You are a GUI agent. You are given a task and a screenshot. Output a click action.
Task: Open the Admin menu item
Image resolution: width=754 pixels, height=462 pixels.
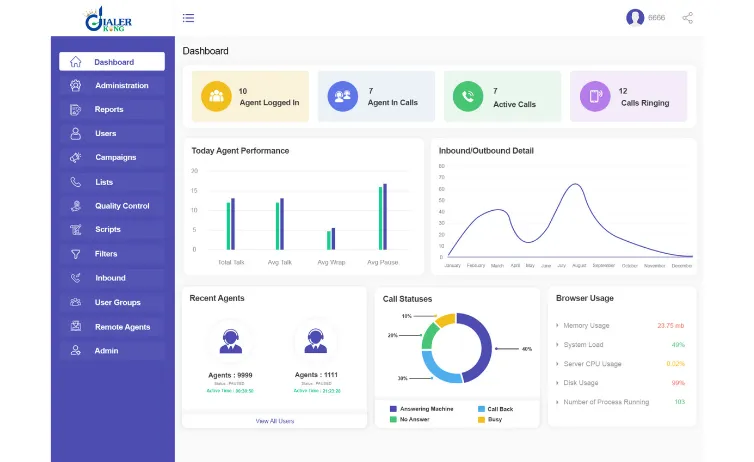(x=112, y=350)
